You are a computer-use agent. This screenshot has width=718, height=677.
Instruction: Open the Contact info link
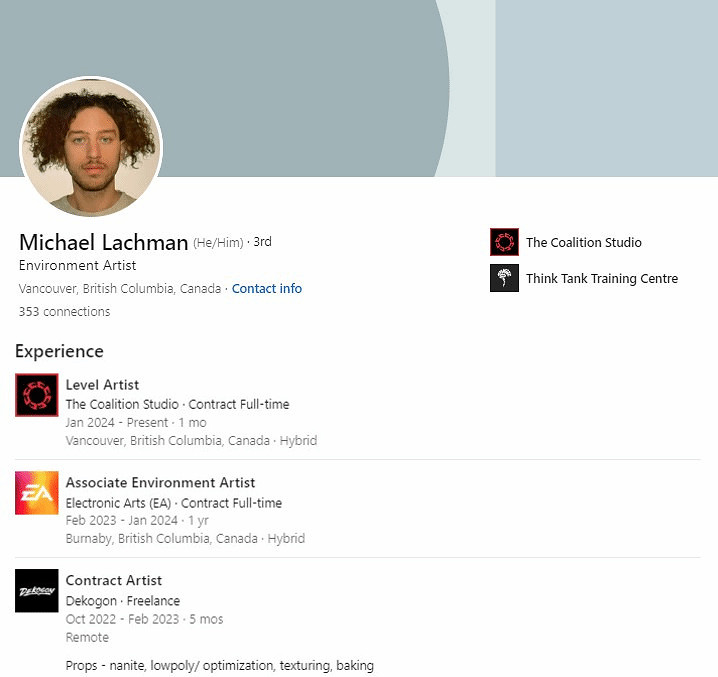point(266,288)
